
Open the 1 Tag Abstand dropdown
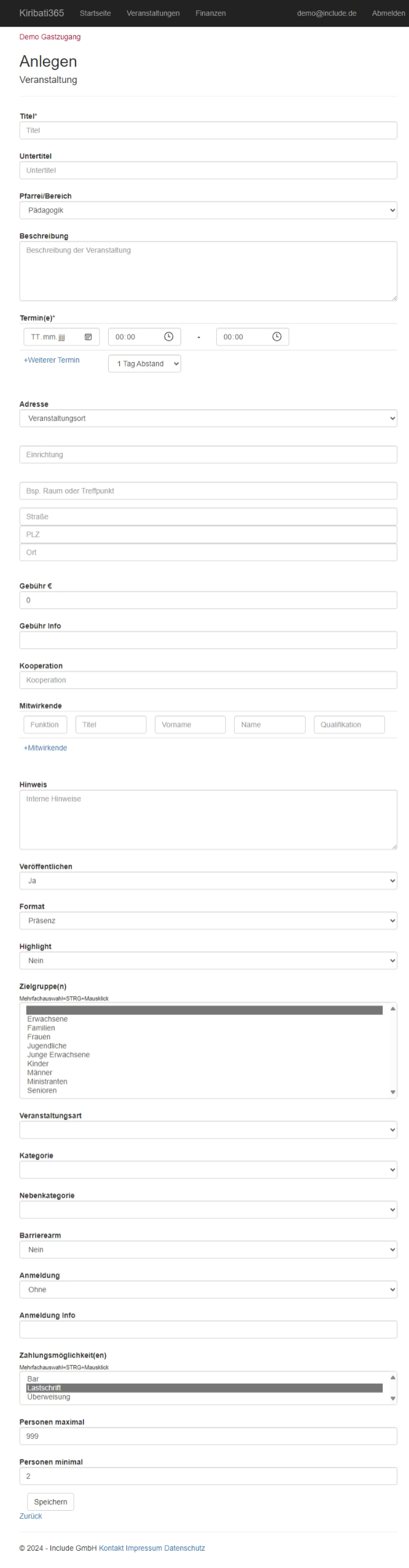144,364
